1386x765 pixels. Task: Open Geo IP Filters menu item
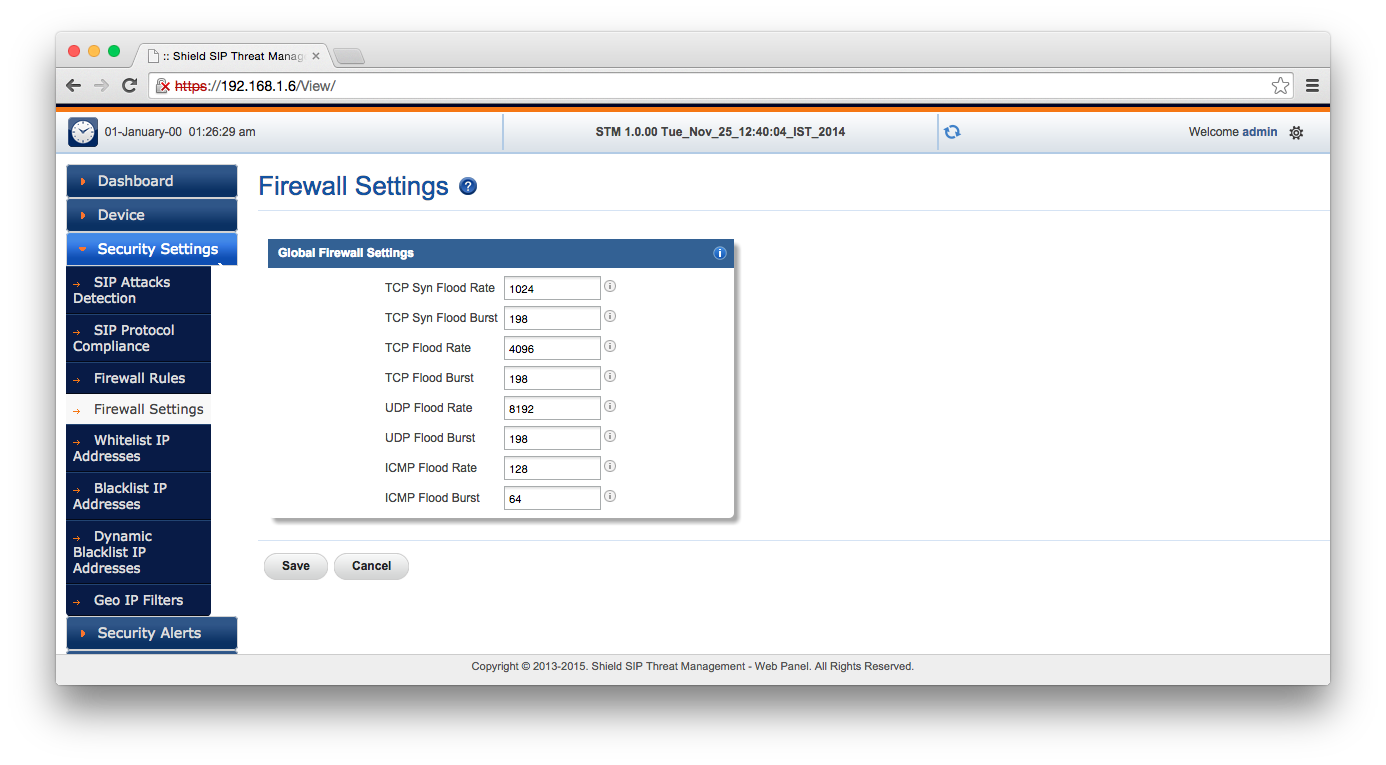click(x=138, y=600)
